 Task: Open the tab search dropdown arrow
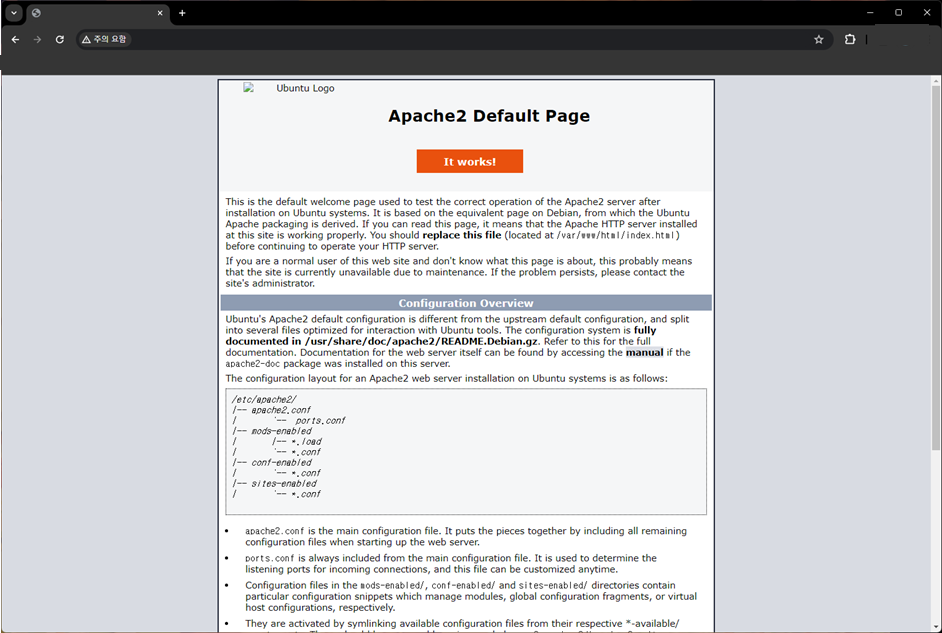pos(13,13)
